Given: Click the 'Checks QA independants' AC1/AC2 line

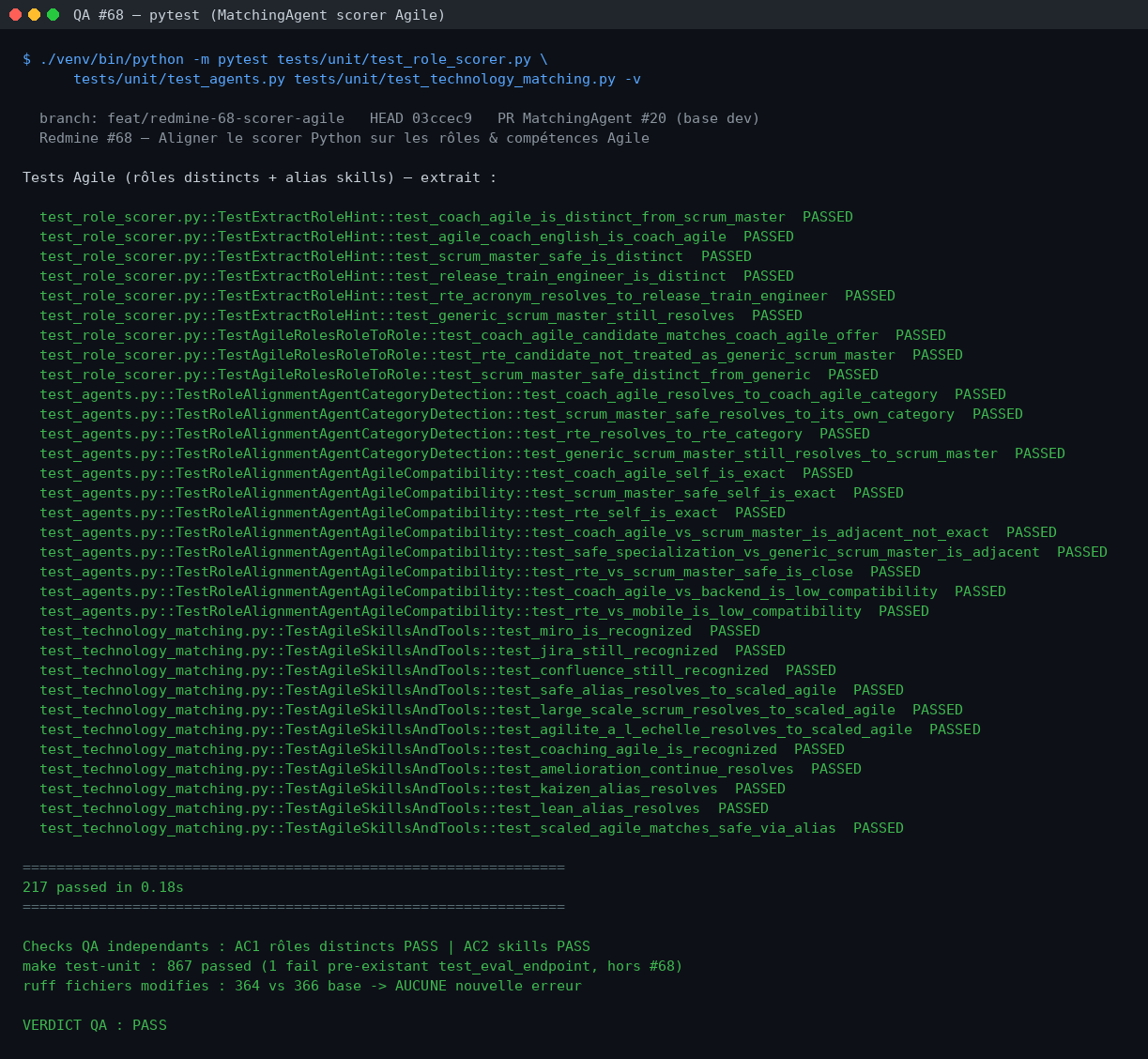Looking at the screenshot, I should pyautogui.click(x=306, y=946).
